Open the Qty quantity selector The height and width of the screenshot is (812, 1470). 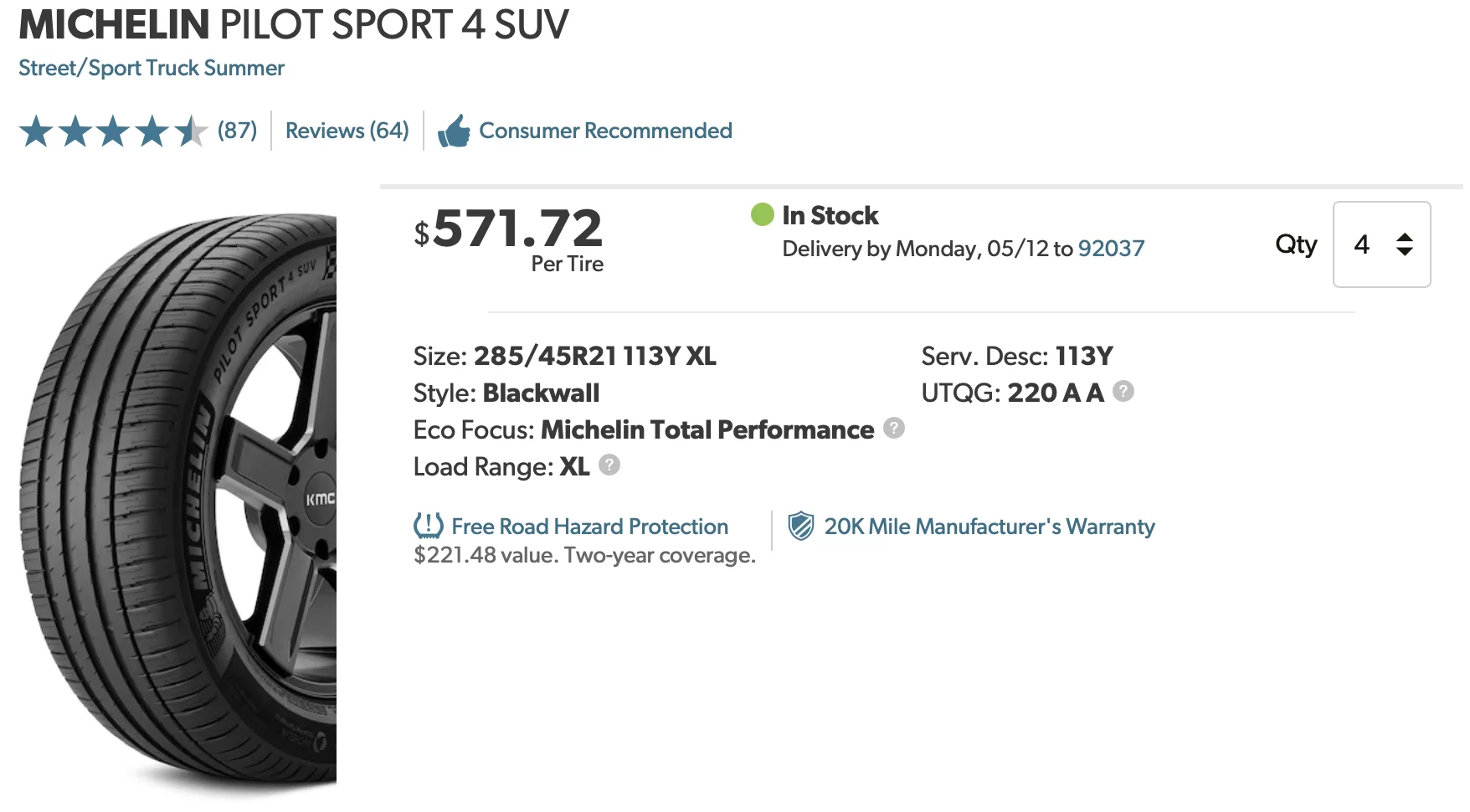(1381, 244)
